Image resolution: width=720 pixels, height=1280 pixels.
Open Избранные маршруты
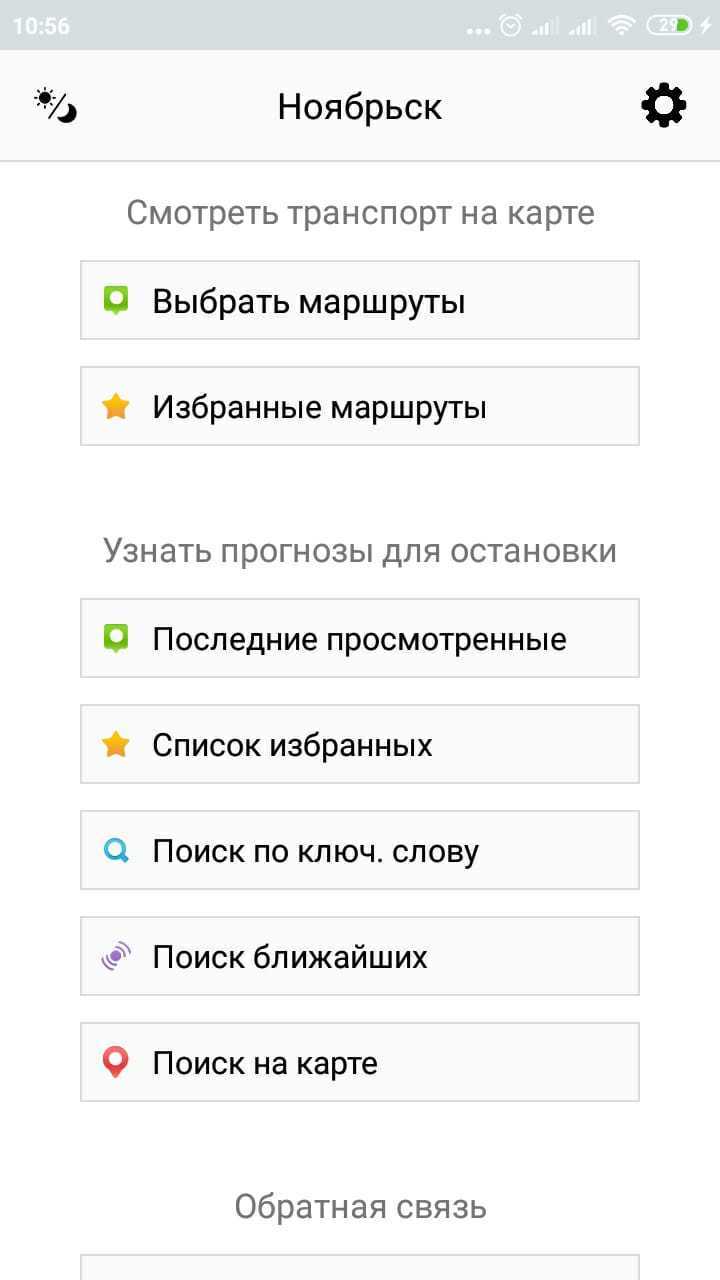(x=360, y=405)
